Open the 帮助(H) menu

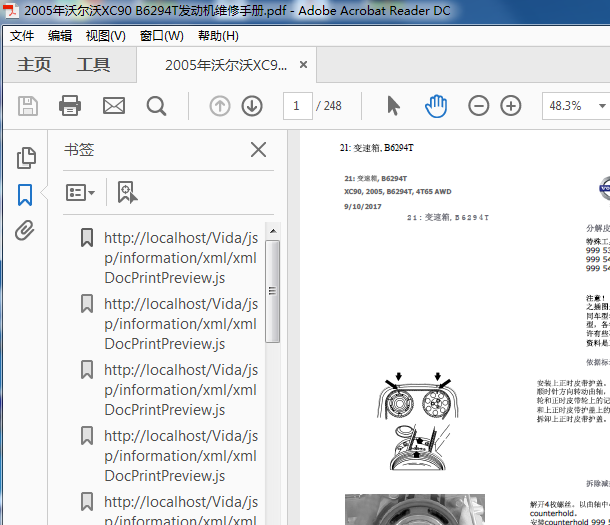pyautogui.click(x=218, y=36)
